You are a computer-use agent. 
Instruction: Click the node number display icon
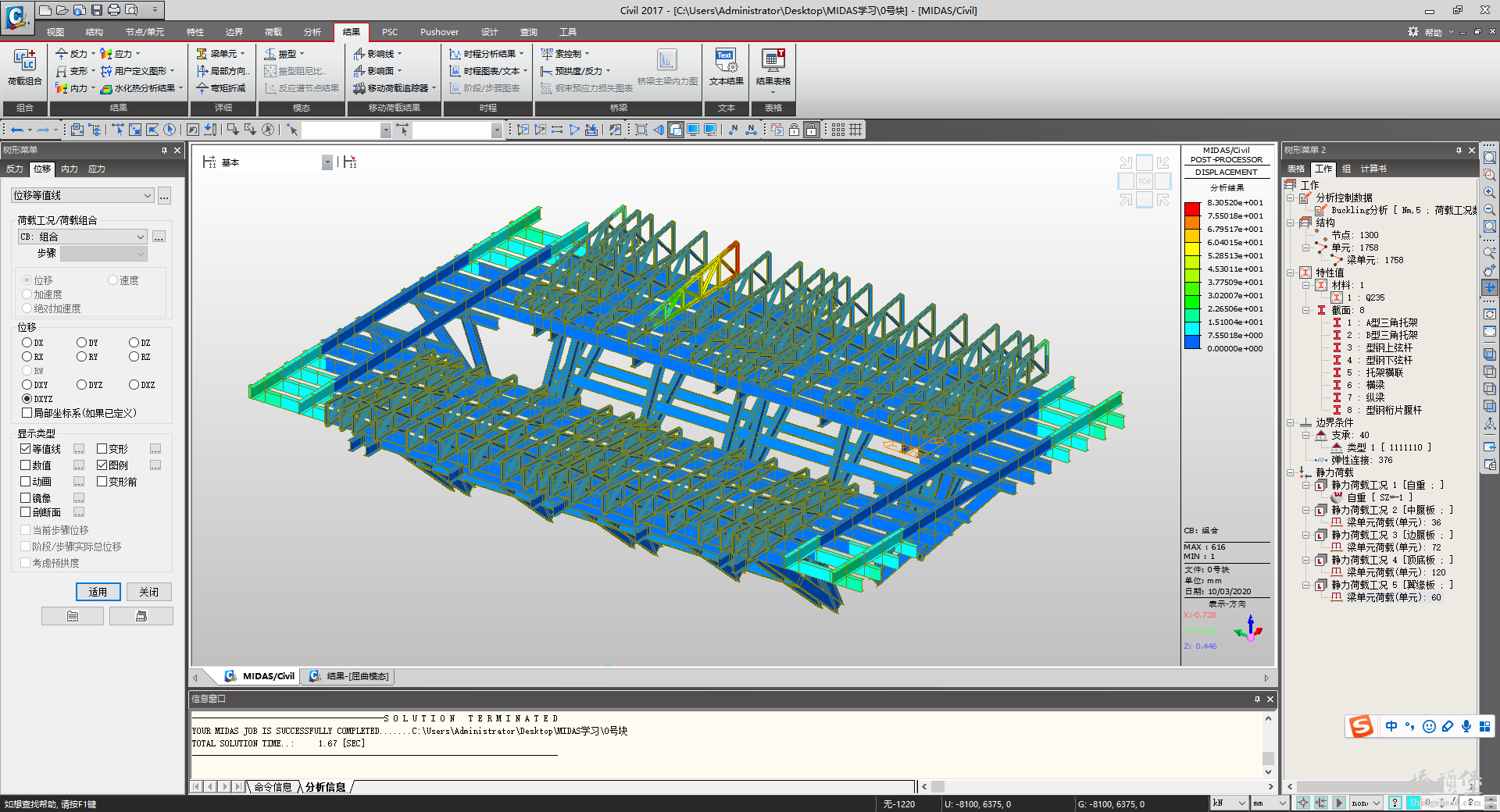point(734,130)
